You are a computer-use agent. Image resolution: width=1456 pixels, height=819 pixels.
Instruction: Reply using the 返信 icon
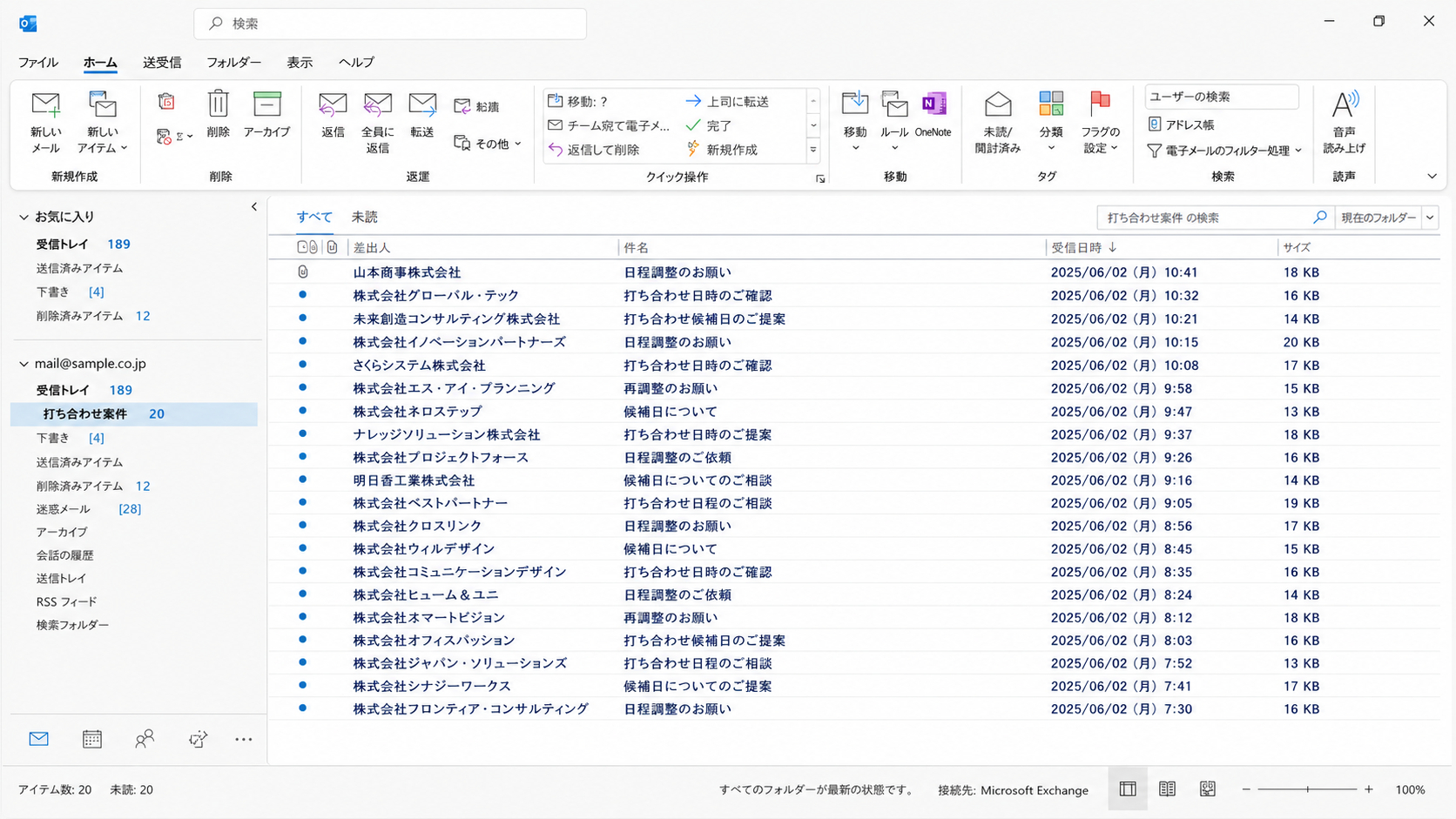pos(333,104)
